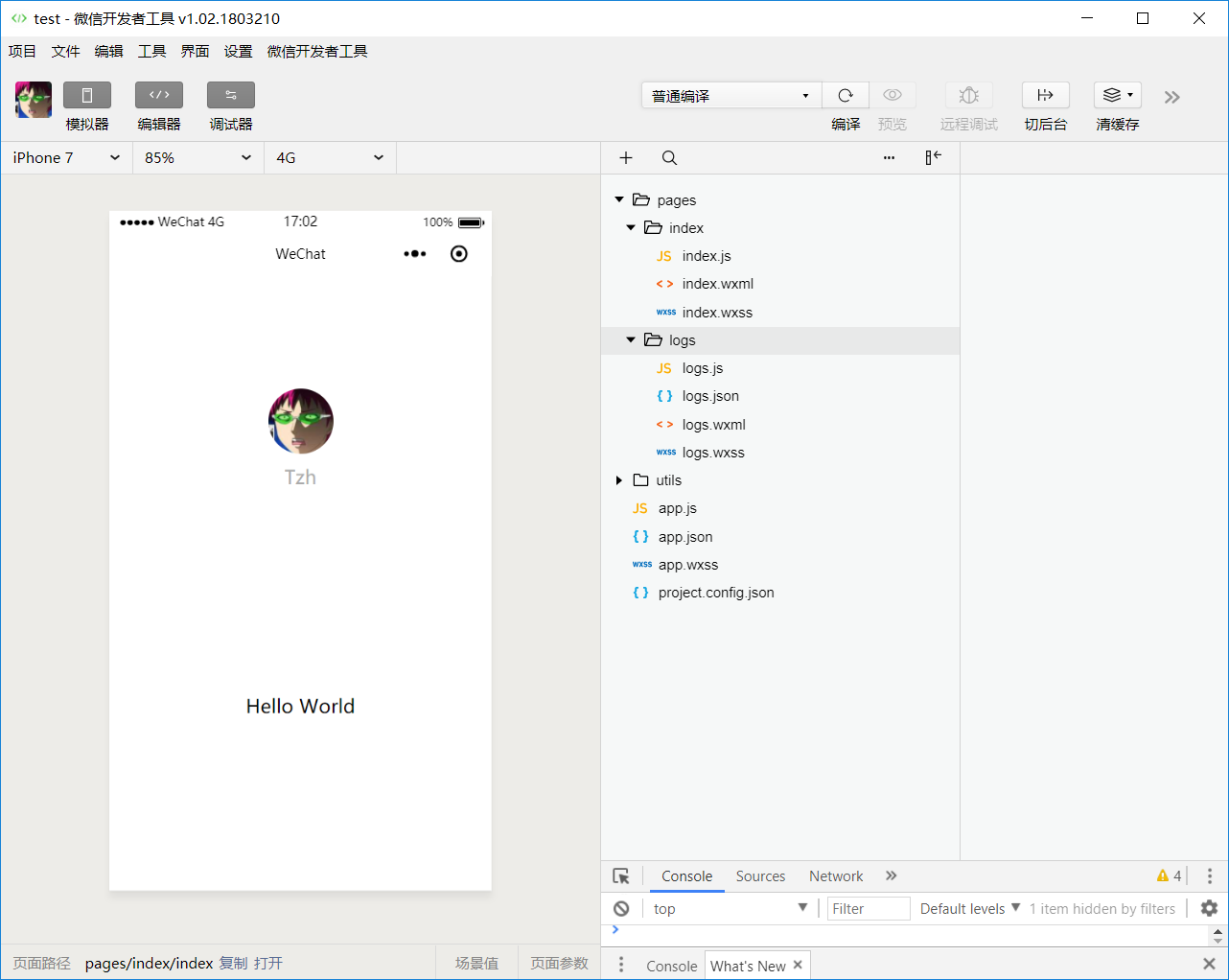
Task: Open the 85% zoom dropdown
Action: pyautogui.click(x=198, y=158)
